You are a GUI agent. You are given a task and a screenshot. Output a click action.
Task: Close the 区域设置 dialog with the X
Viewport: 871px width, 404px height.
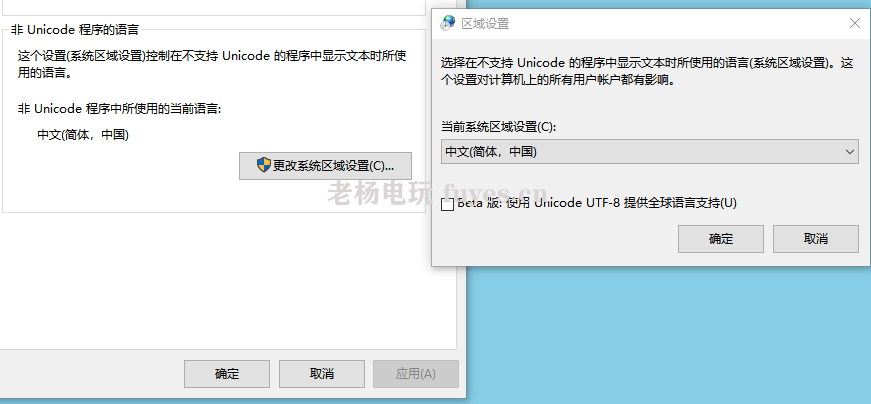tap(855, 23)
